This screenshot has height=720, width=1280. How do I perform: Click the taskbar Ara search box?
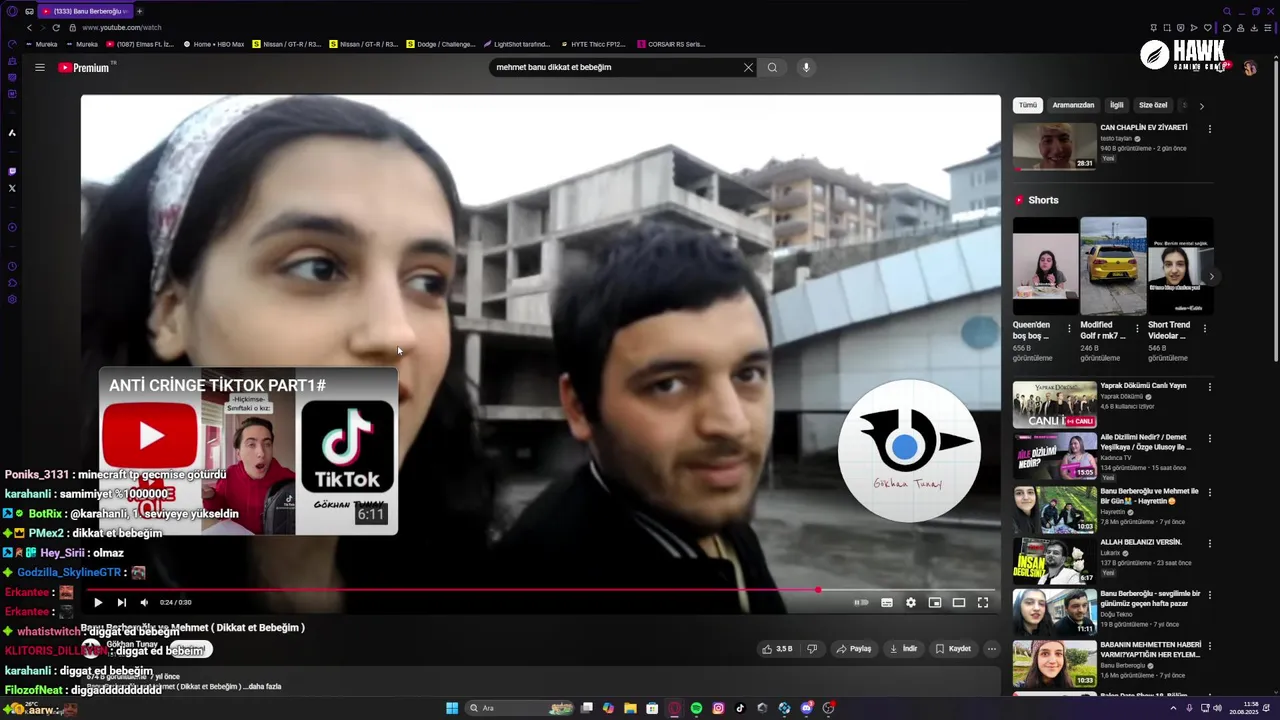coord(520,708)
